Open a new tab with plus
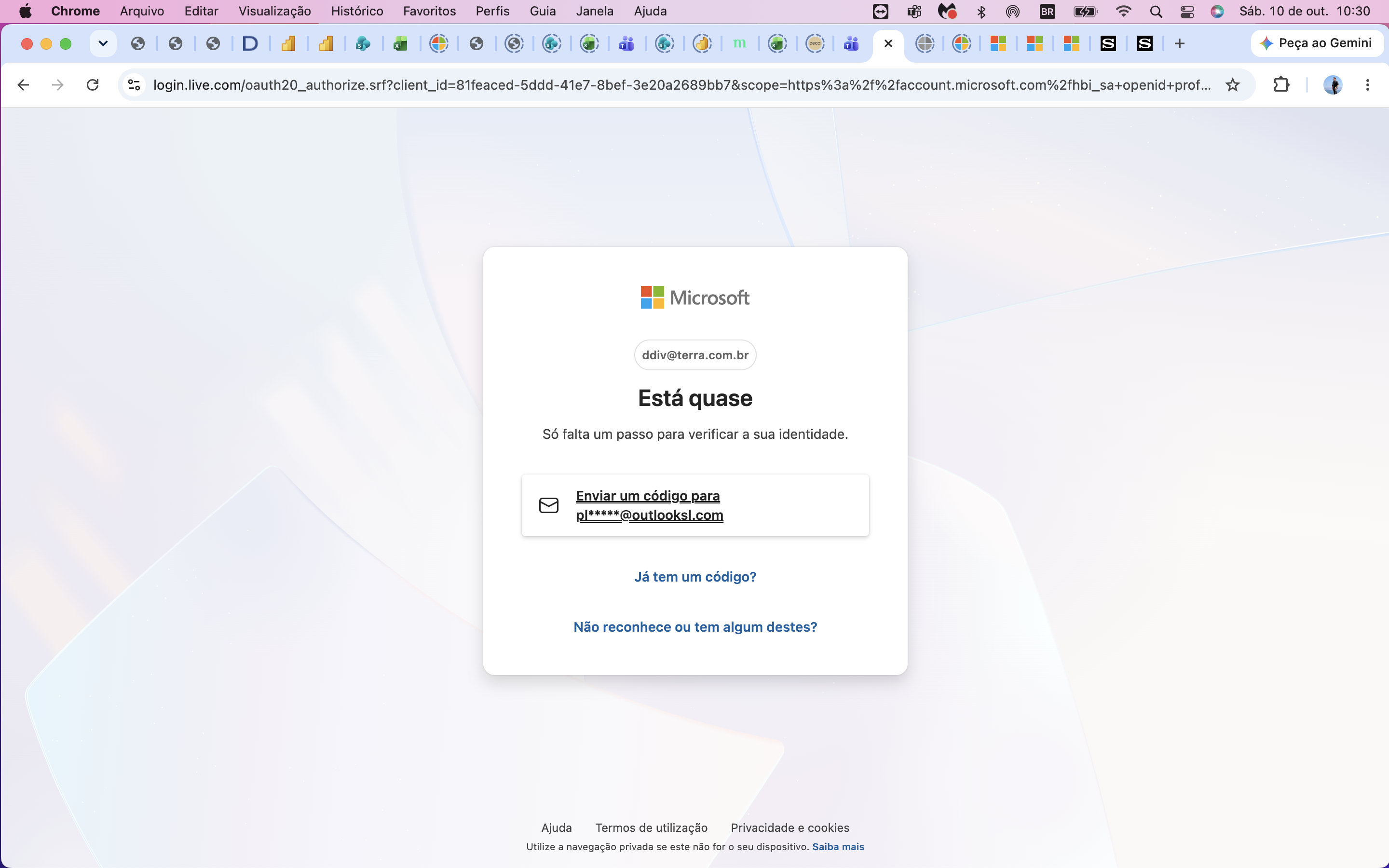Viewport: 1389px width, 868px height. (1180, 43)
